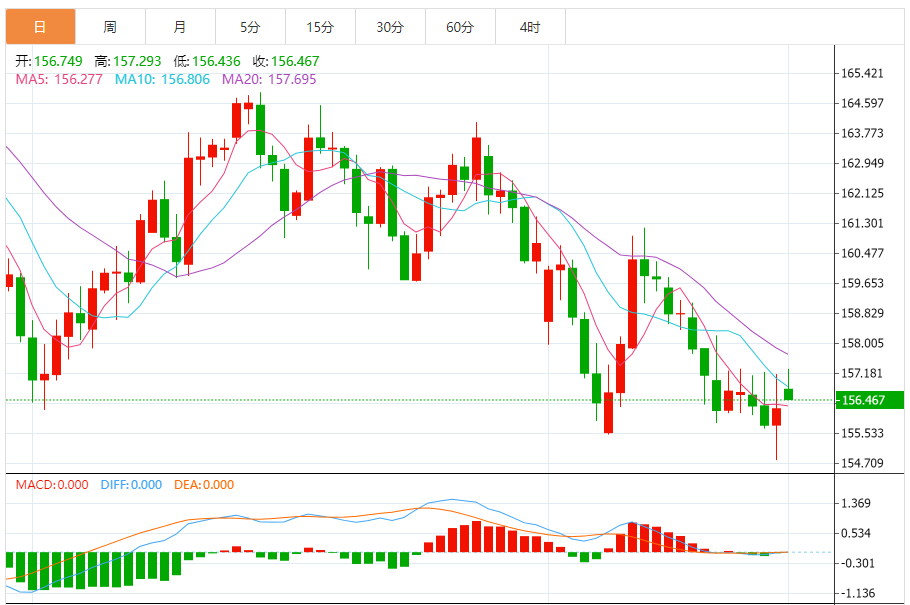910x605 pixels.
Task: Switch to the 周 weekly tab
Action: [110, 27]
